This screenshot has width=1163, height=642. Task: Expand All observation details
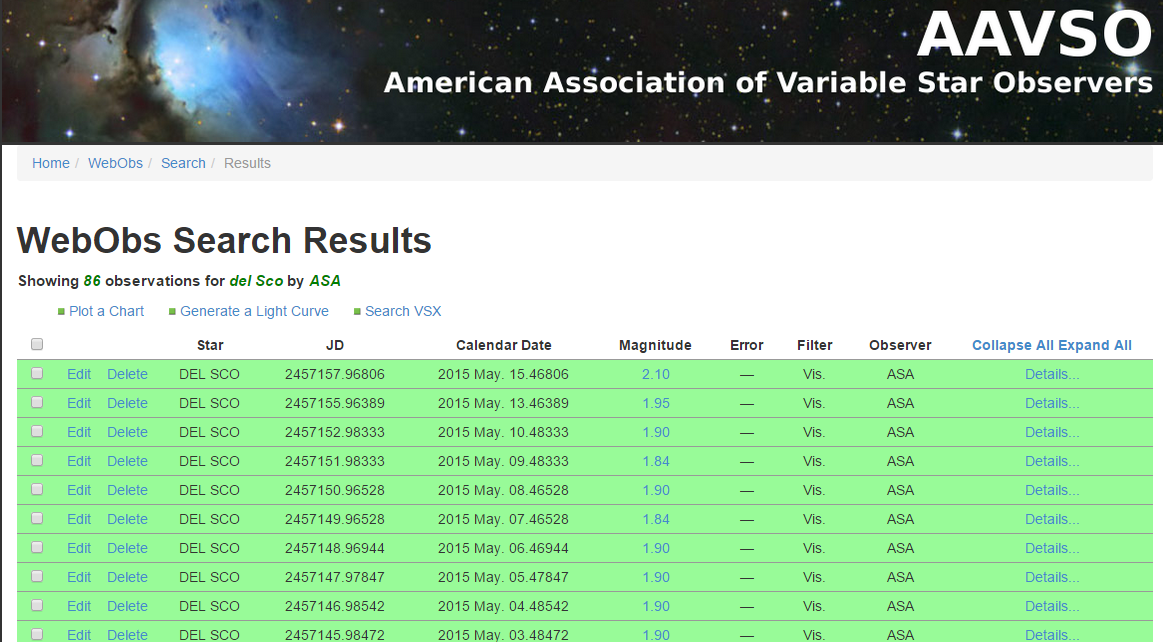pos(1095,345)
